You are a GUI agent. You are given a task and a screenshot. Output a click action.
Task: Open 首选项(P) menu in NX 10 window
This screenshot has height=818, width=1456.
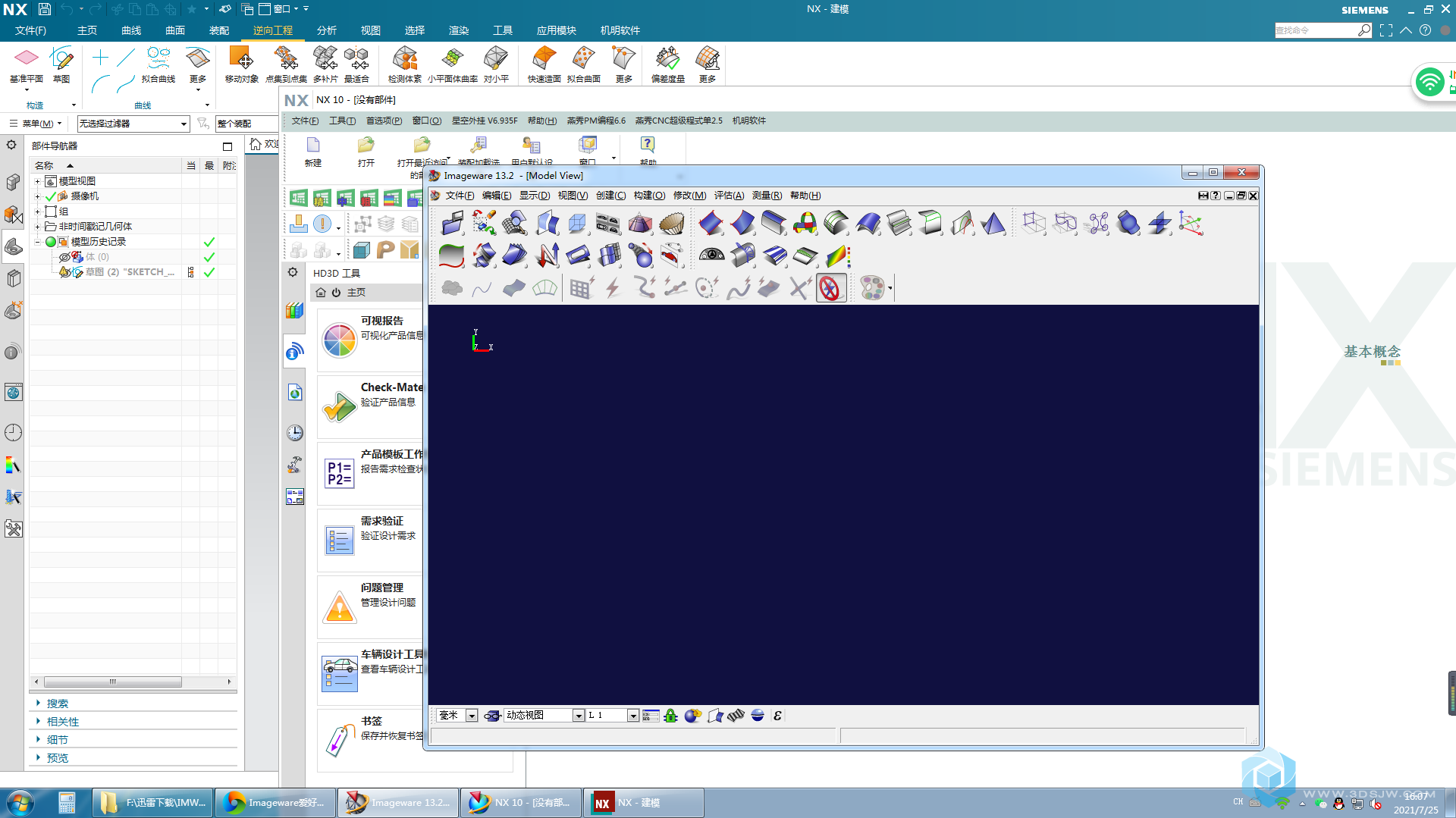tap(384, 121)
